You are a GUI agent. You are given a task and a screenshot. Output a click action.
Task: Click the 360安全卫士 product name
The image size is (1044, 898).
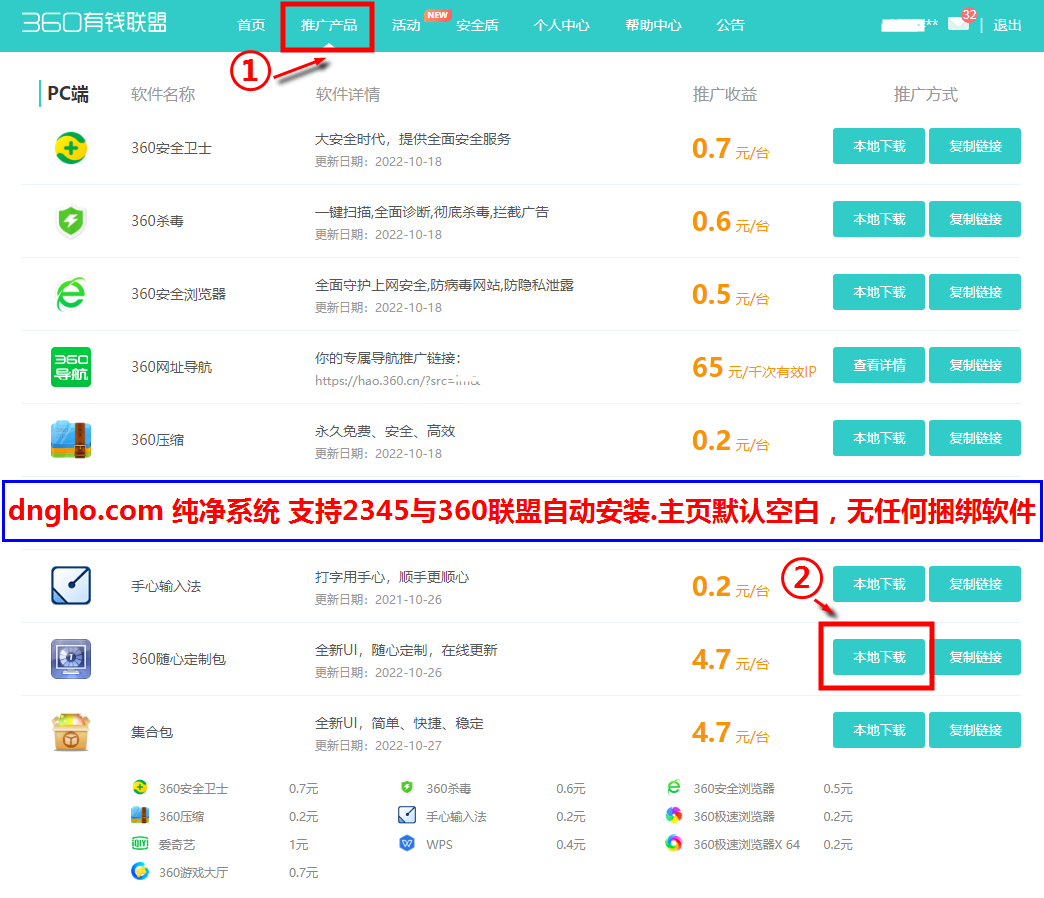[171, 148]
